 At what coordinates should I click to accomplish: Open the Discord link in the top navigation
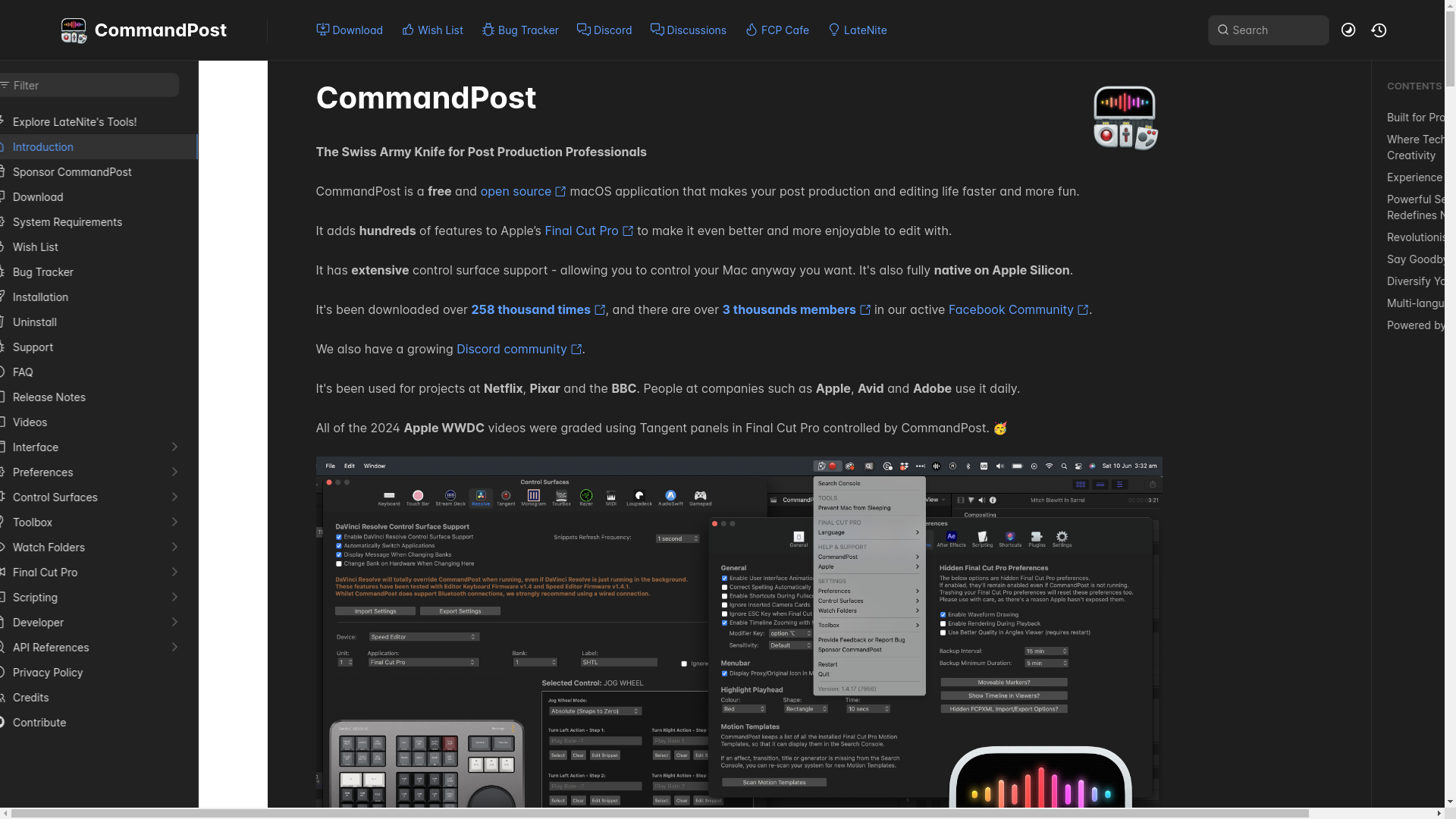604,30
